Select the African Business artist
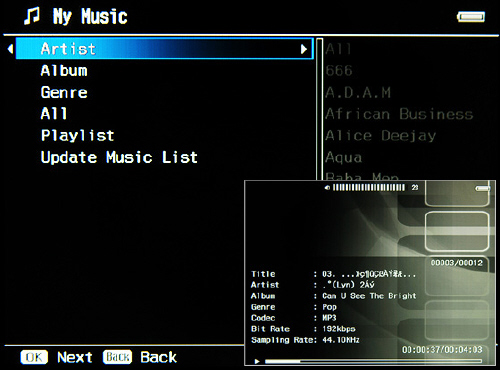The image size is (500, 370). point(399,114)
